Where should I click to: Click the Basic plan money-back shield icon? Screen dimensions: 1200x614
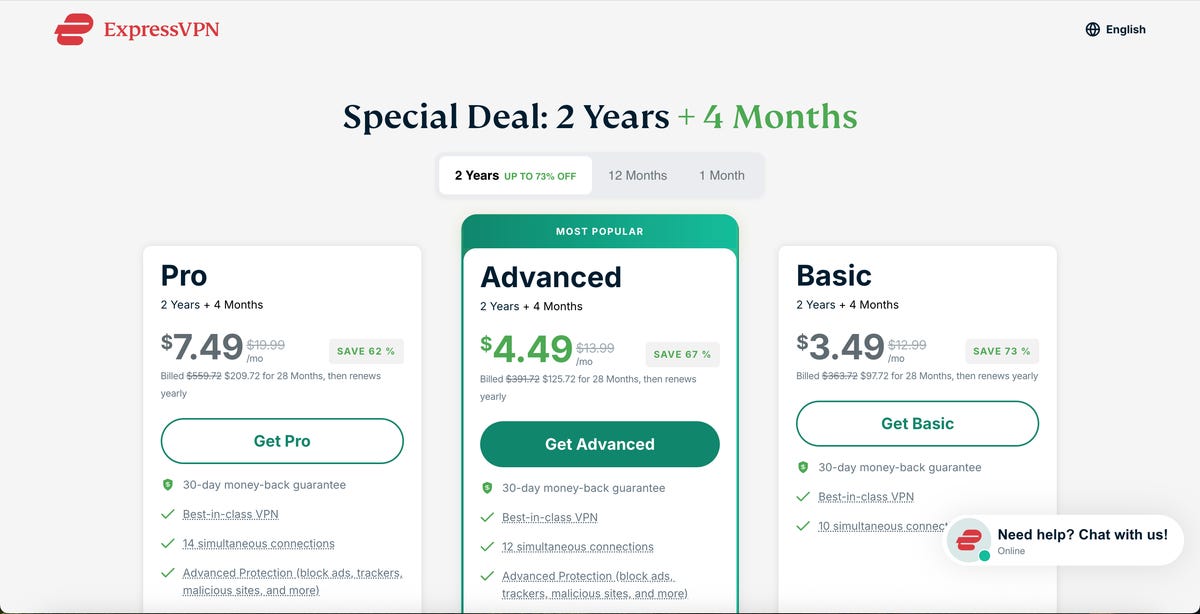(x=803, y=467)
